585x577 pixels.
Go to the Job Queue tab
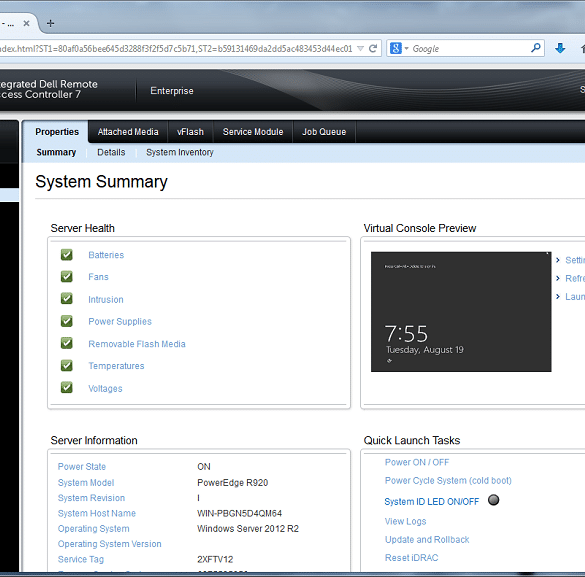(x=324, y=132)
